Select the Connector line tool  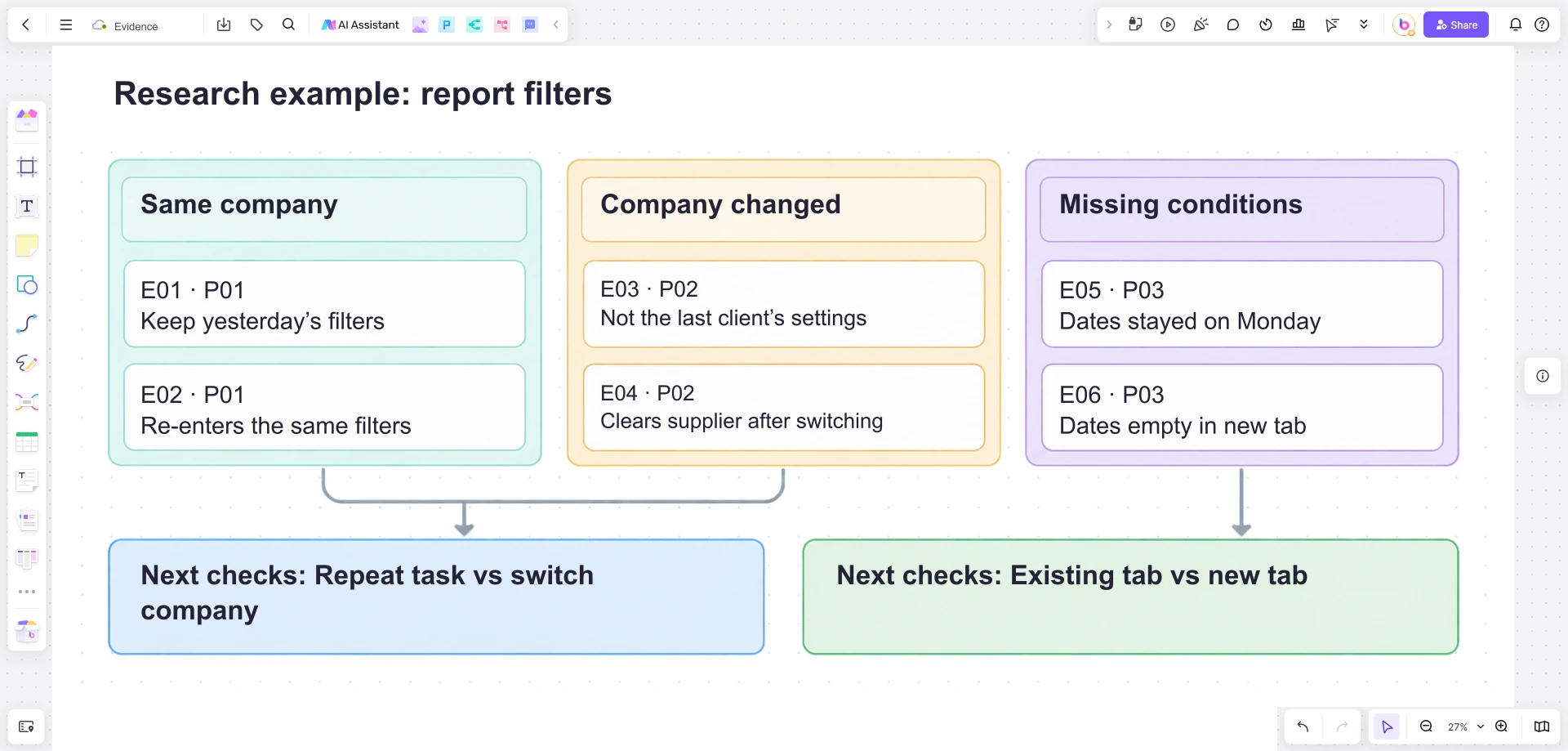pyautogui.click(x=27, y=324)
